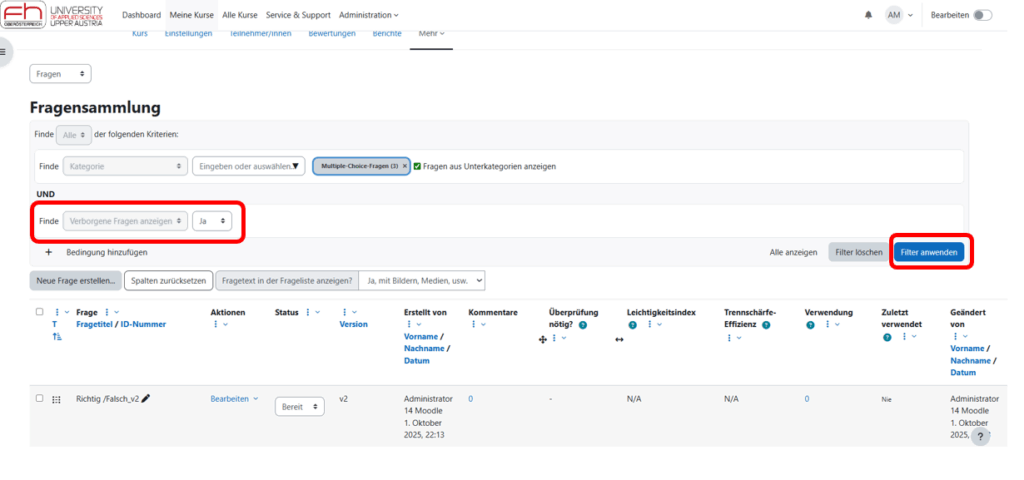This screenshot has width=1024, height=480.
Task: Open the Bereit status dropdown
Action: [300, 407]
